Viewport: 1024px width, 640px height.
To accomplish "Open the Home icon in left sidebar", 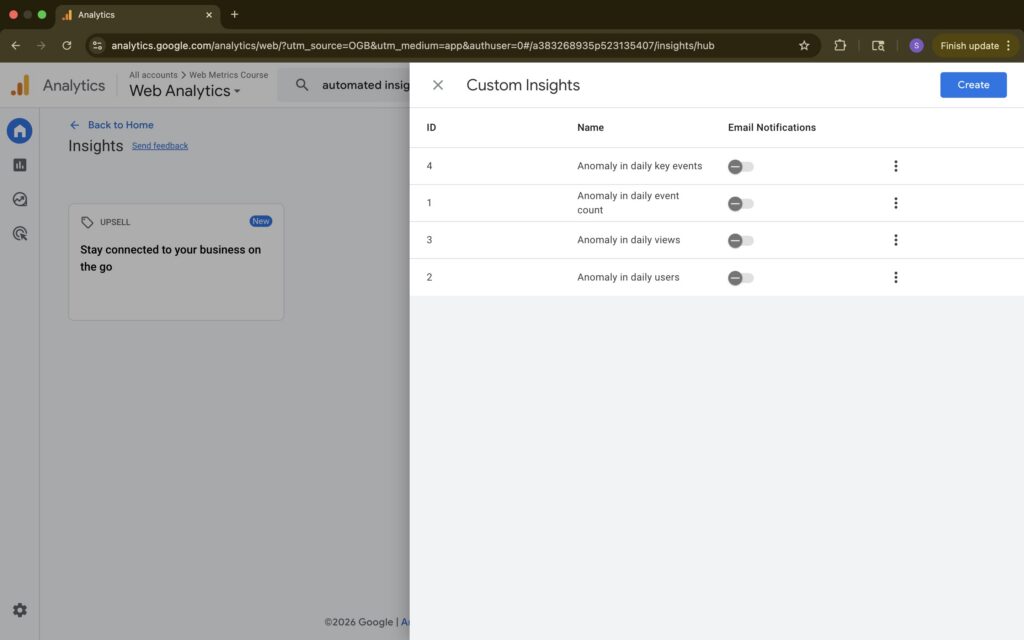I will coord(20,131).
